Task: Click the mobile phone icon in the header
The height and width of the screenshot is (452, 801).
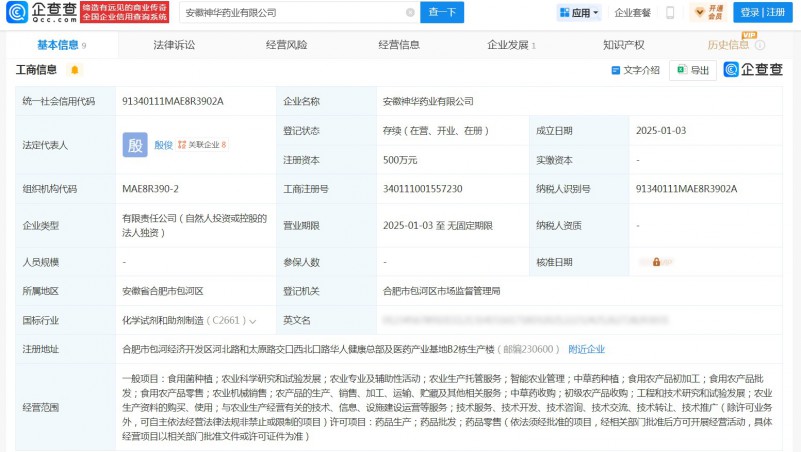Action: (670, 13)
